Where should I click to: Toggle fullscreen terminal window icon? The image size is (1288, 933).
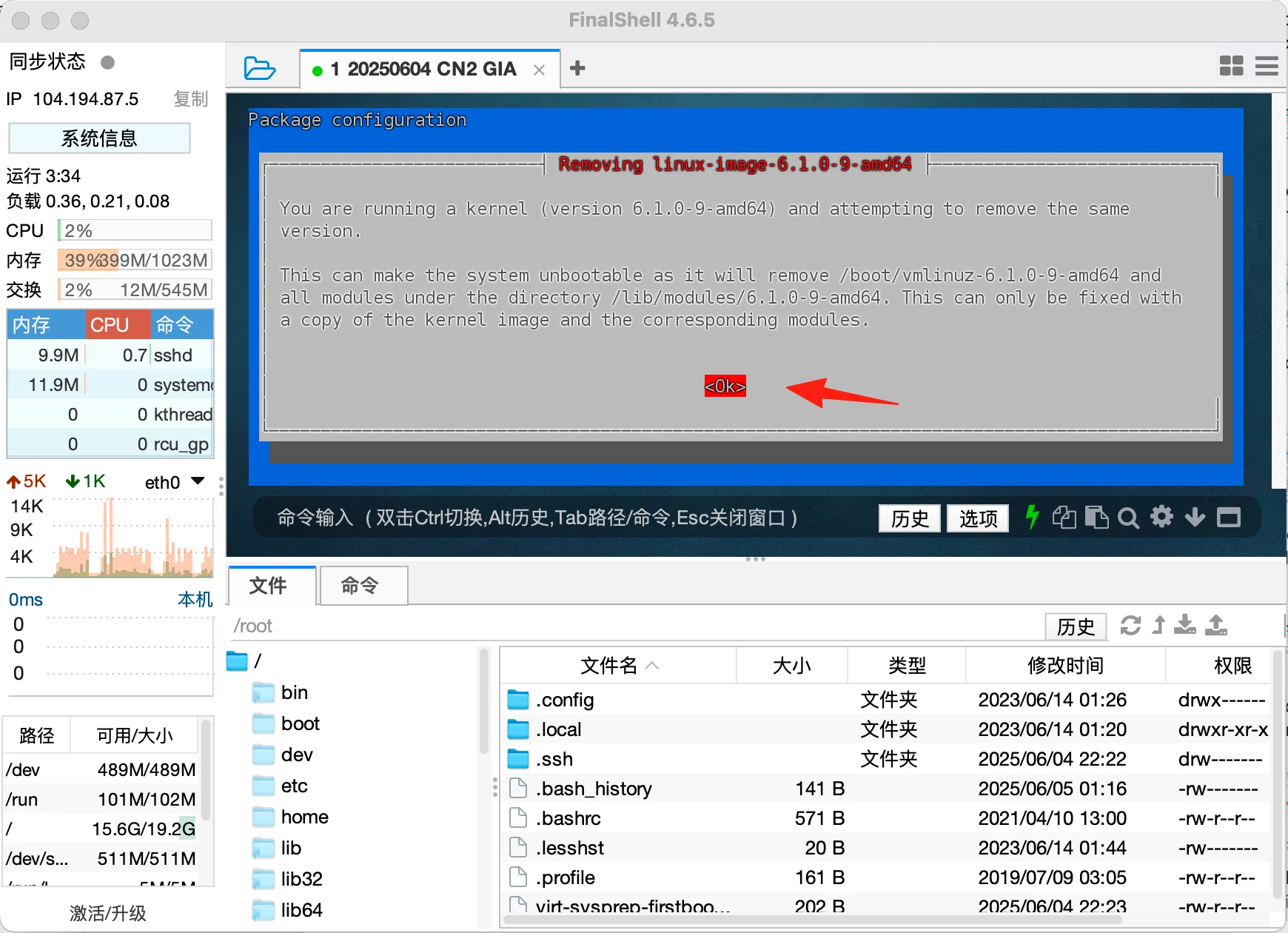(x=1229, y=517)
